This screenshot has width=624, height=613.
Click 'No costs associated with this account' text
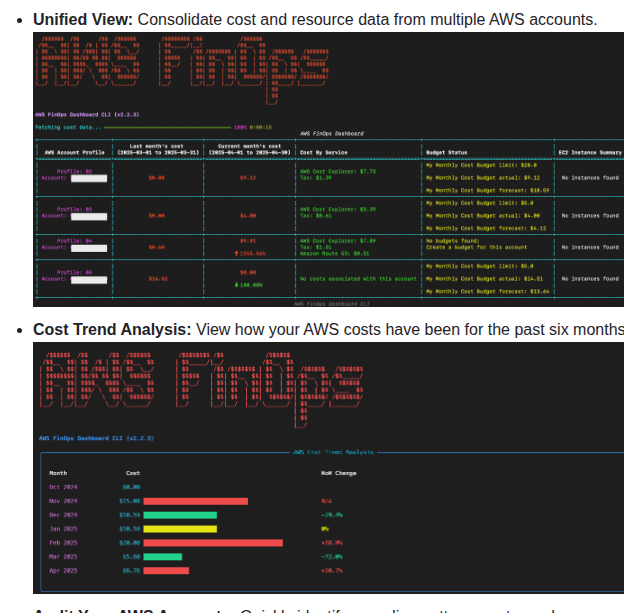click(358, 279)
